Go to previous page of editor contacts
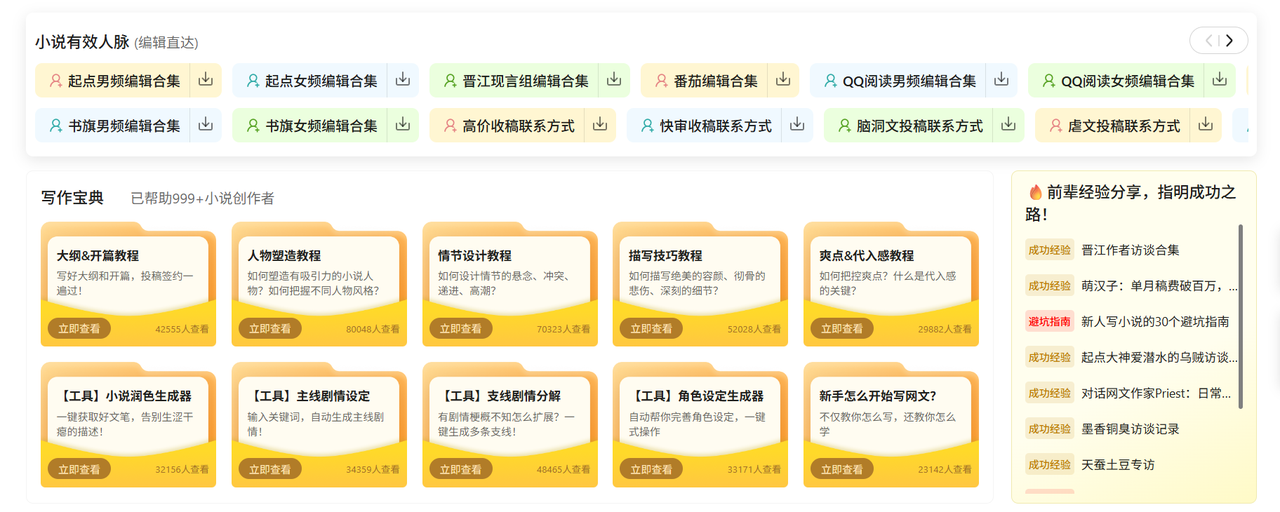The image size is (1280, 512). pos(1208,41)
